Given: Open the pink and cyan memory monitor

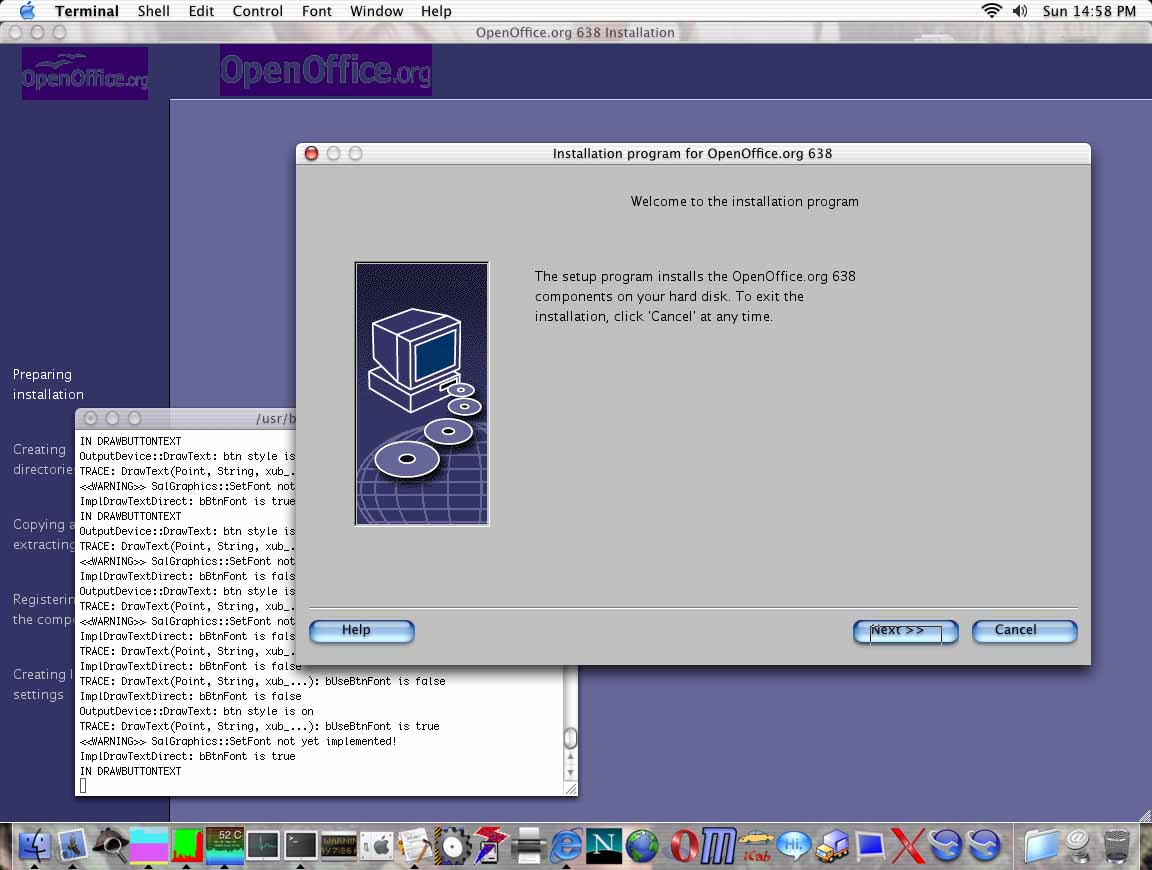Looking at the screenshot, I should [148, 845].
